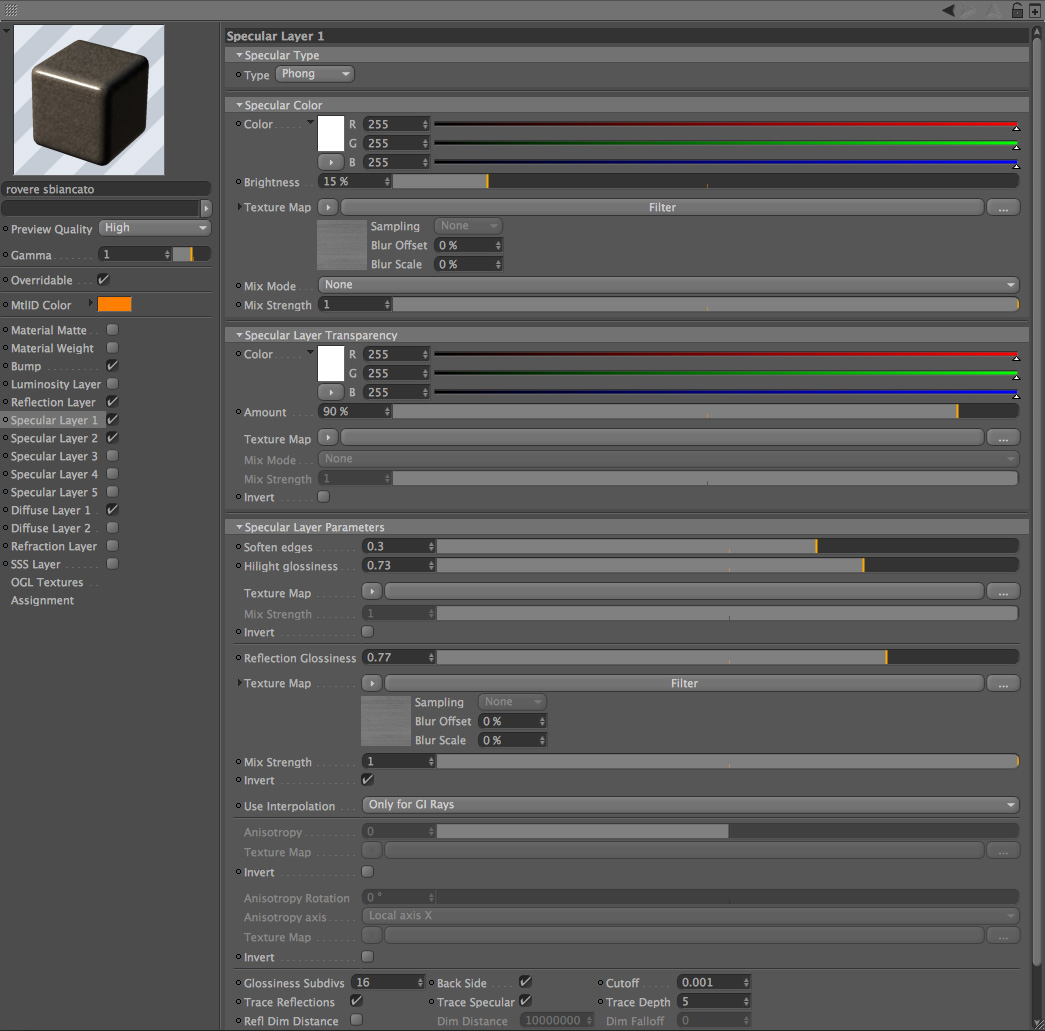Click the lock icon at top right
The width and height of the screenshot is (1045, 1031).
tap(1017, 10)
